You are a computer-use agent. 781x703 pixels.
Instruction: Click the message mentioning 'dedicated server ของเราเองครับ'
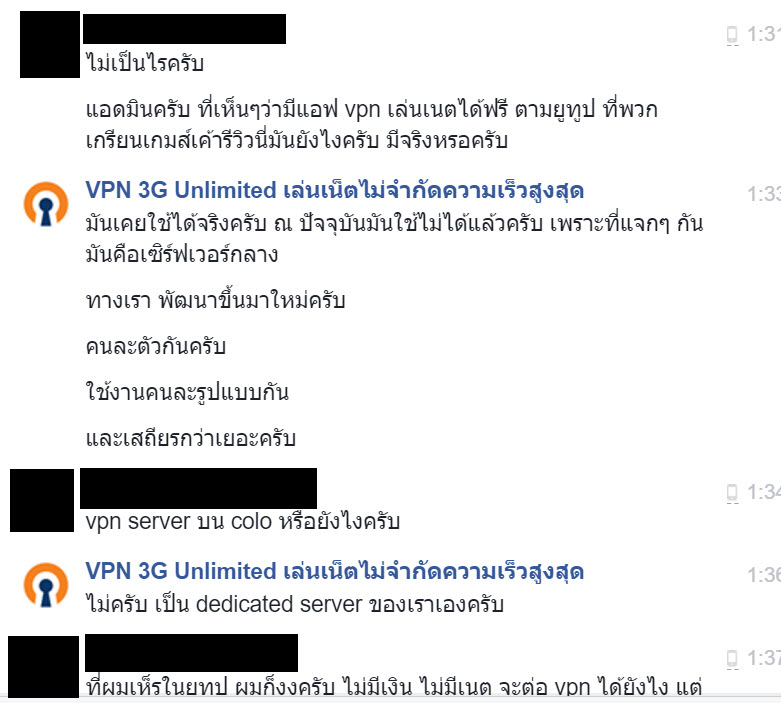coord(295,604)
